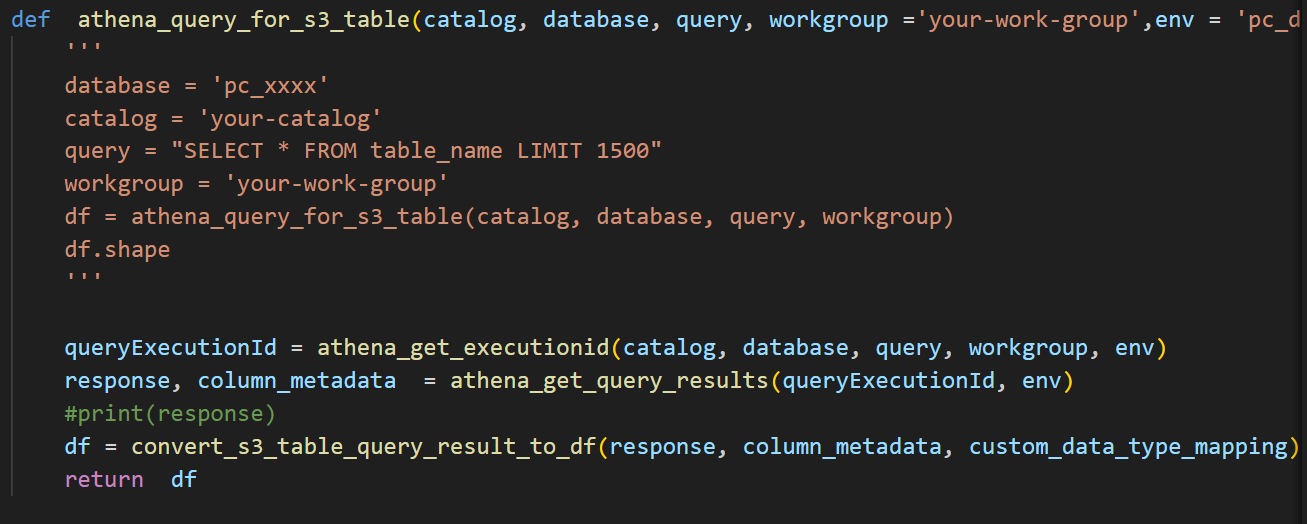The height and width of the screenshot is (524, 1307).
Task: Click the queryExecutionId variable assignment
Action: [170, 348]
